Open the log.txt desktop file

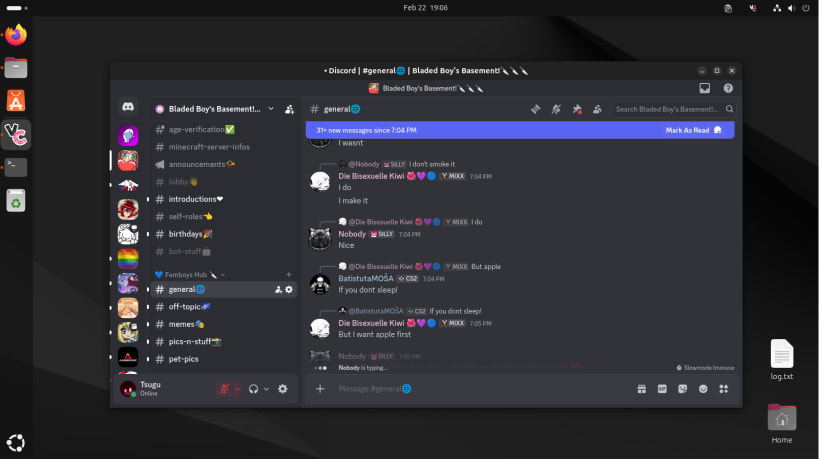pos(781,360)
